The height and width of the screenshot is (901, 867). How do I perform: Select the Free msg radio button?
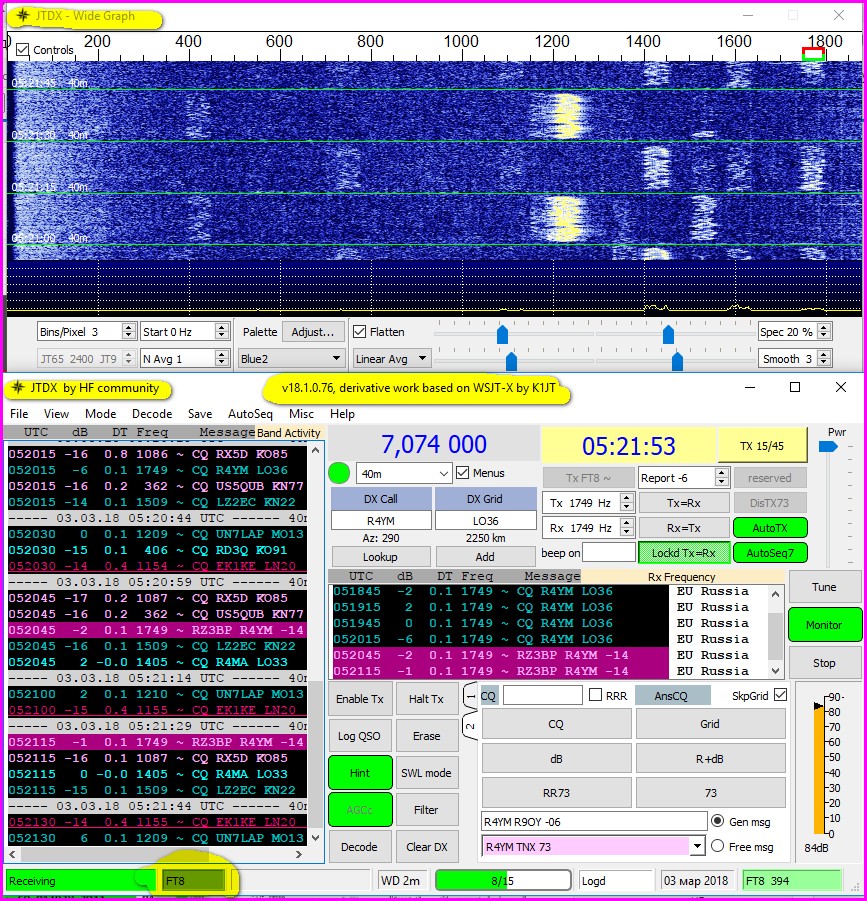pyautogui.click(x=717, y=846)
